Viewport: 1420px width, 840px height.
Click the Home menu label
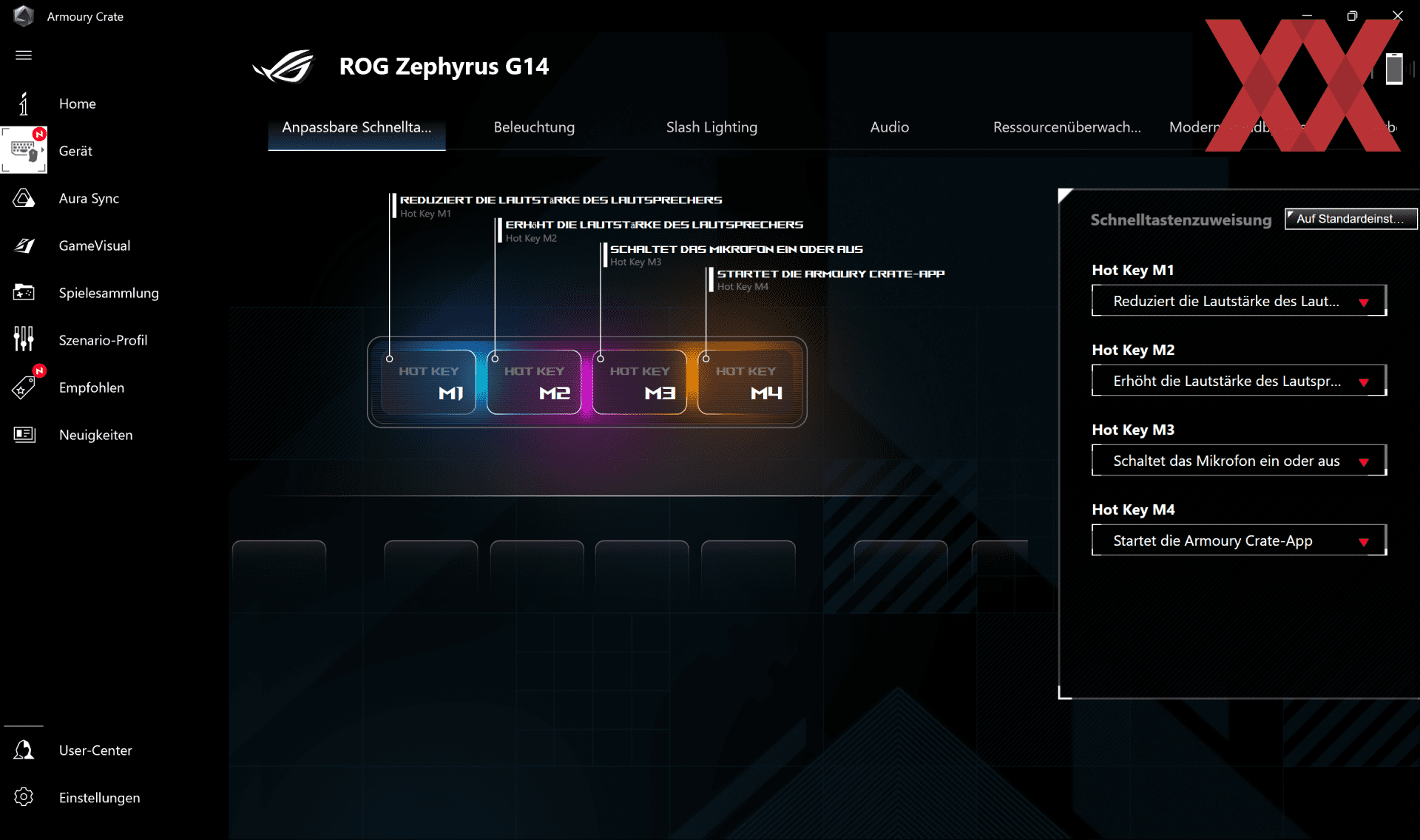pos(78,104)
